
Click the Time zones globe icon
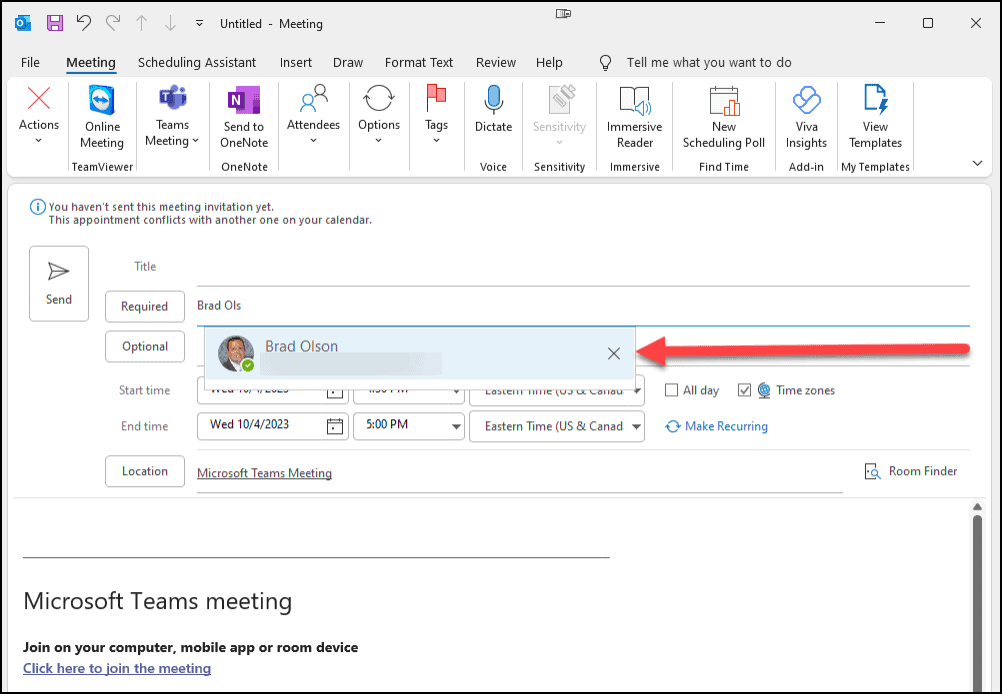pos(764,390)
